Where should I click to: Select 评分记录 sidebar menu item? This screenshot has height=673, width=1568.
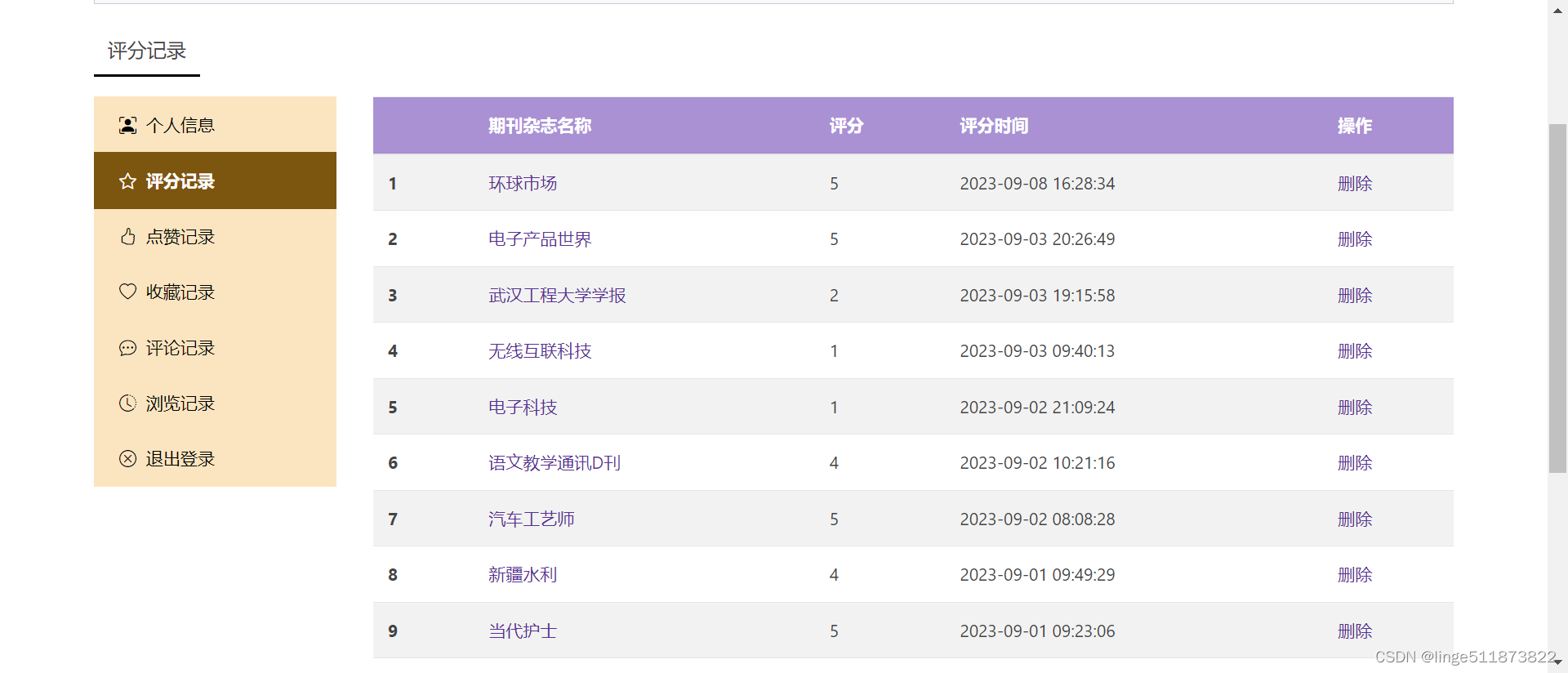tap(215, 181)
